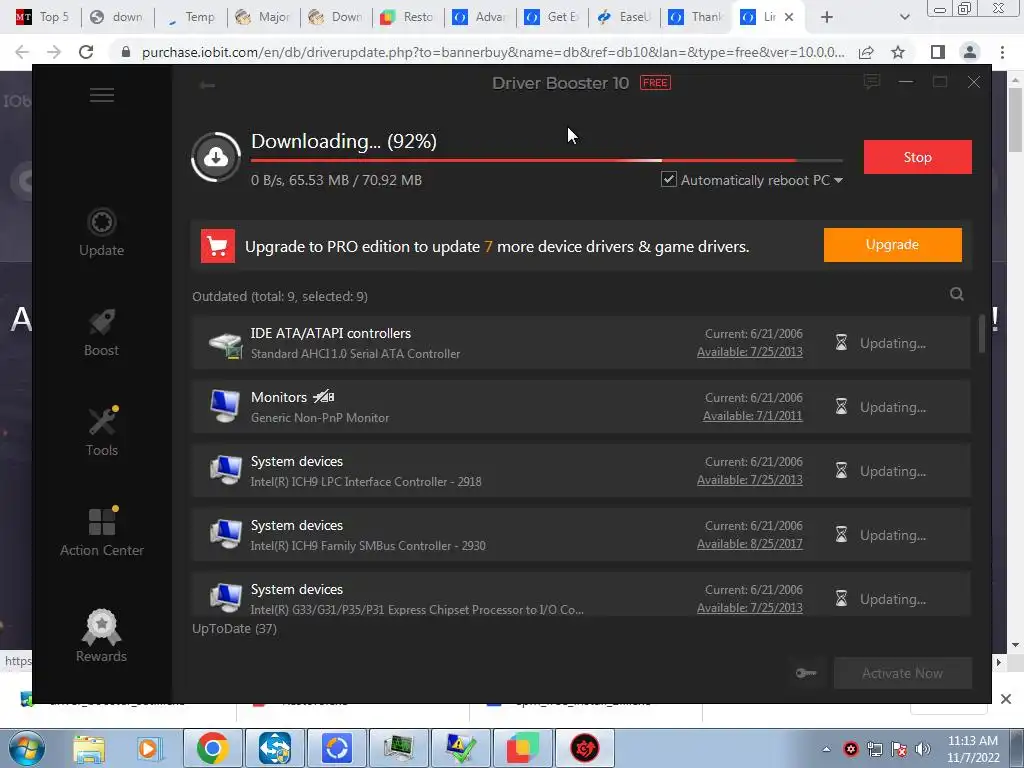Open the Action Center section

coord(102,532)
